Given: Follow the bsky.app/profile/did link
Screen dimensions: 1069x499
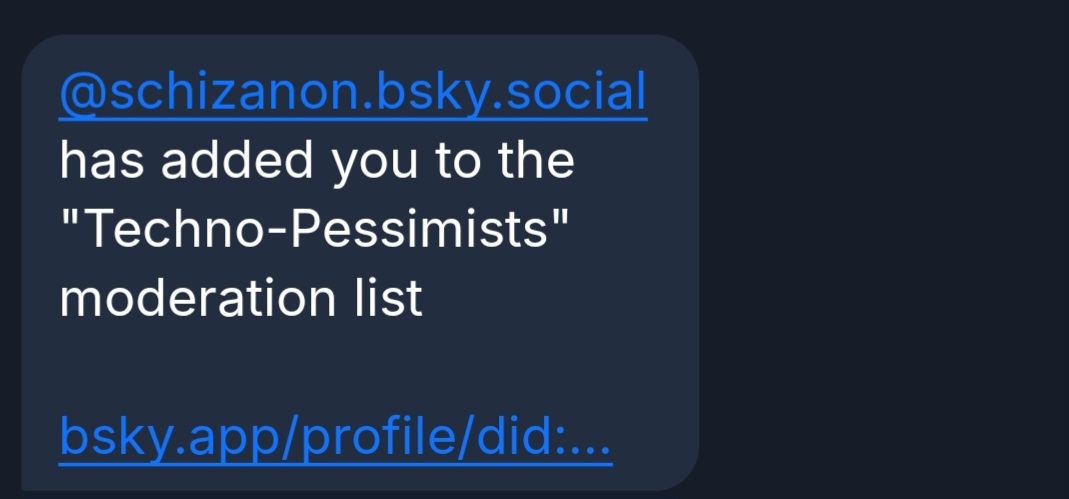Looking at the screenshot, I should click(x=335, y=436).
